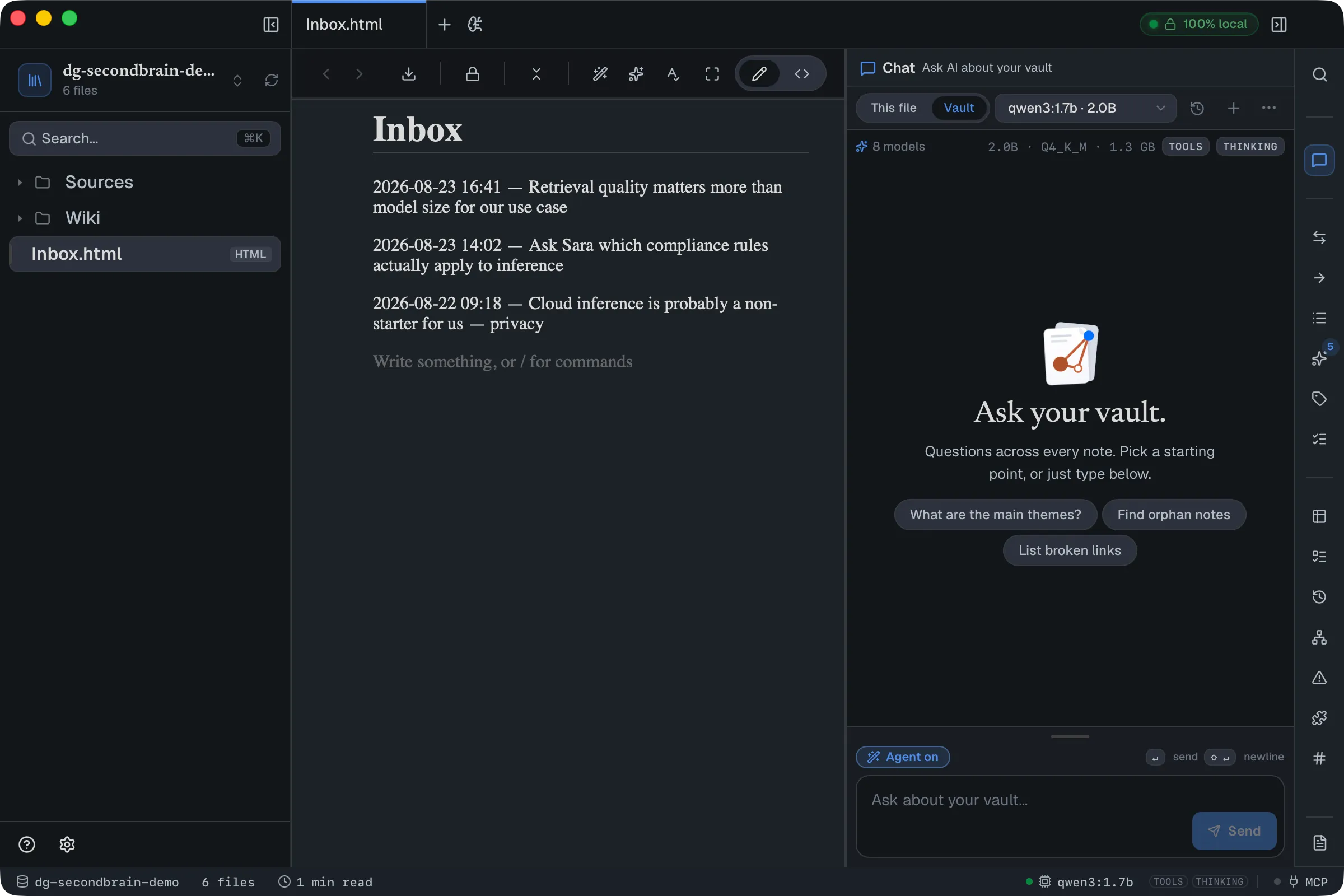Refresh the vault with sync icon
This screenshot has height=896, width=1344.
[272, 80]
